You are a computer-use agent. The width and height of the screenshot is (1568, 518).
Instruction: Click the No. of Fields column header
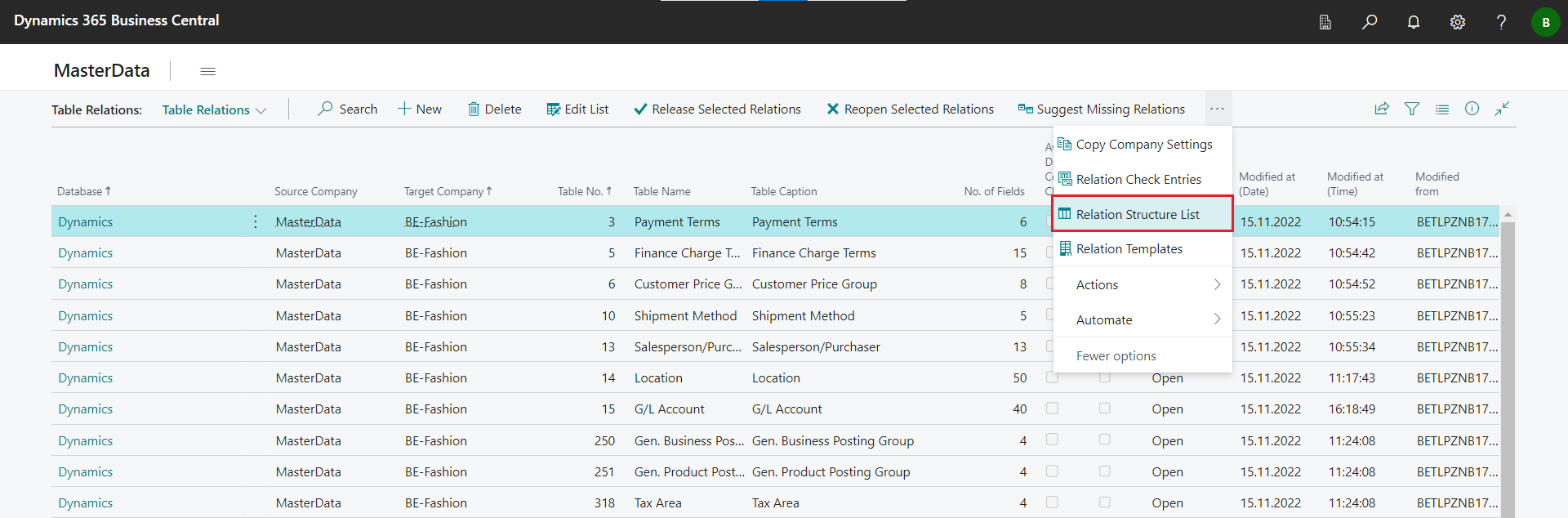coord(994,191)
